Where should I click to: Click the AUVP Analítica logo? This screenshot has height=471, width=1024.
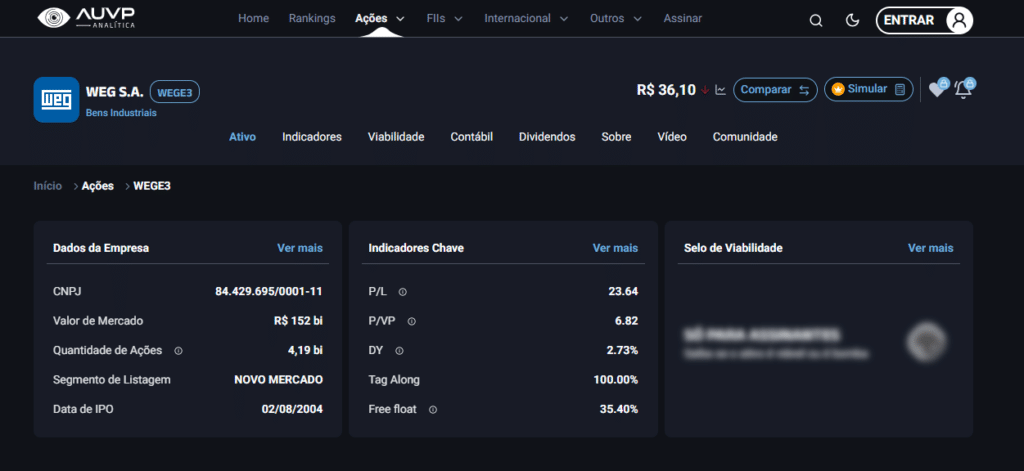tap(86, 18)
